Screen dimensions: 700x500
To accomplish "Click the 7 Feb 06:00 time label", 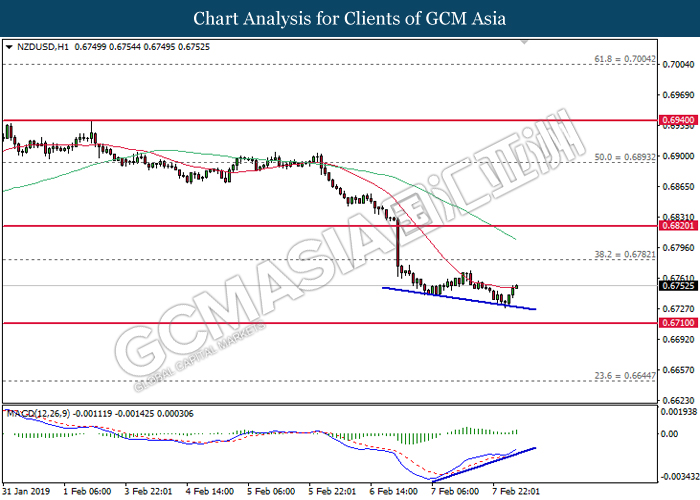I will (x=455, y=491).
